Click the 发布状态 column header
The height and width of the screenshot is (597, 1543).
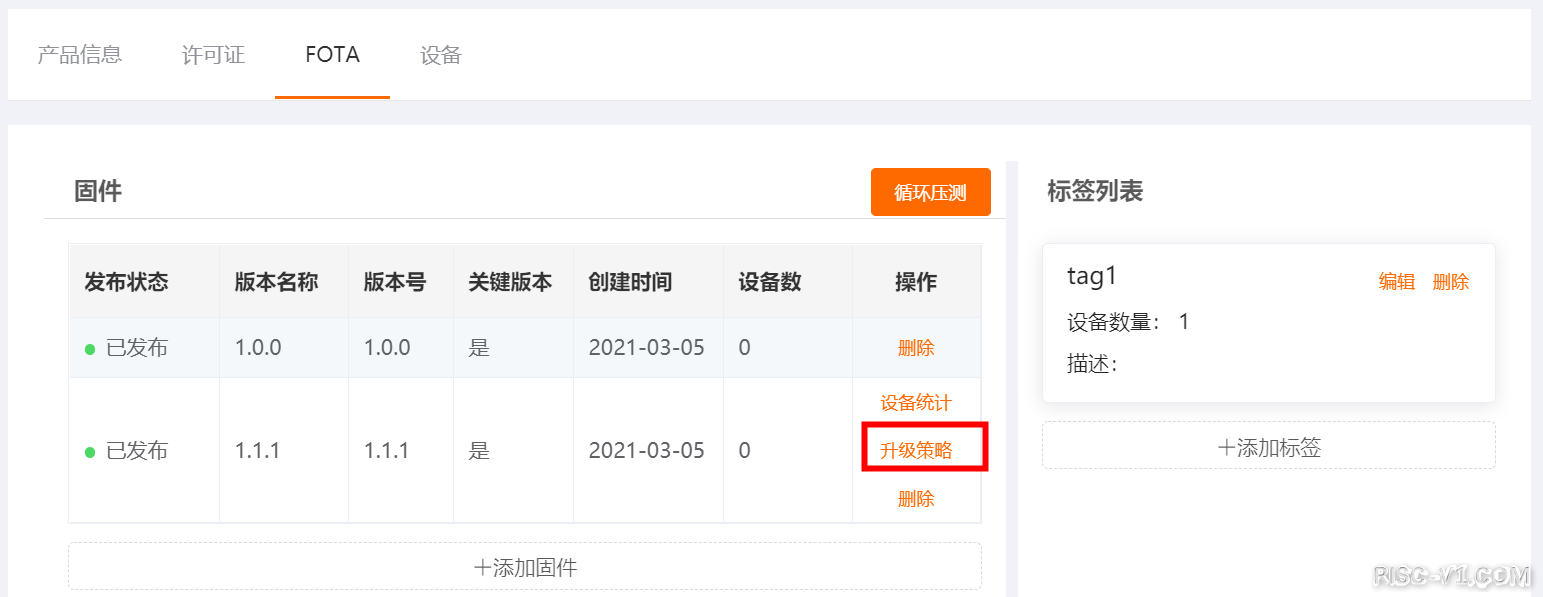click(x=126, y=282)
